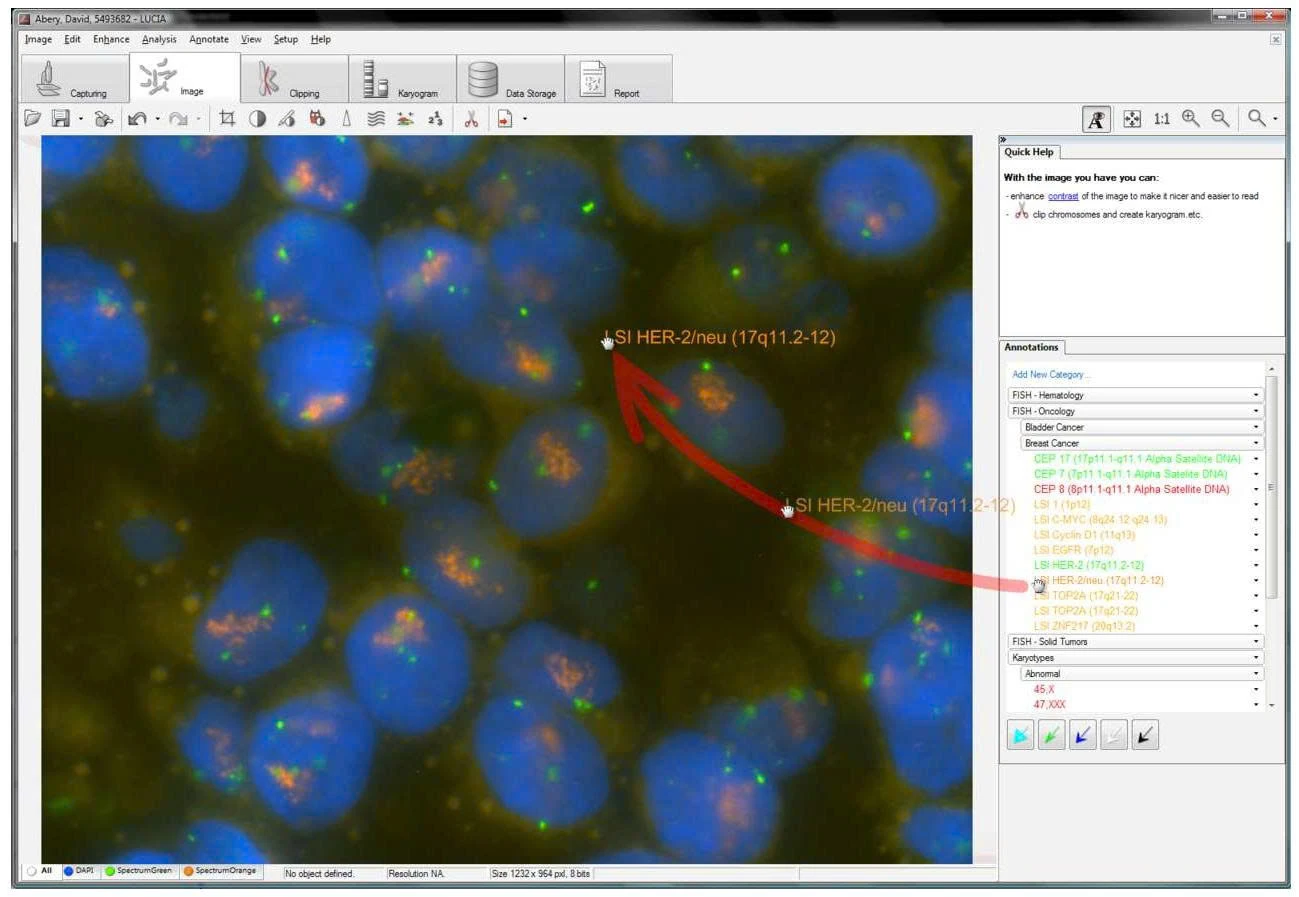Click the fit-to-window zoom icon
The height and width of the screenshot is (897, 1299).
pyautogui.click(x=1132, y=118)
